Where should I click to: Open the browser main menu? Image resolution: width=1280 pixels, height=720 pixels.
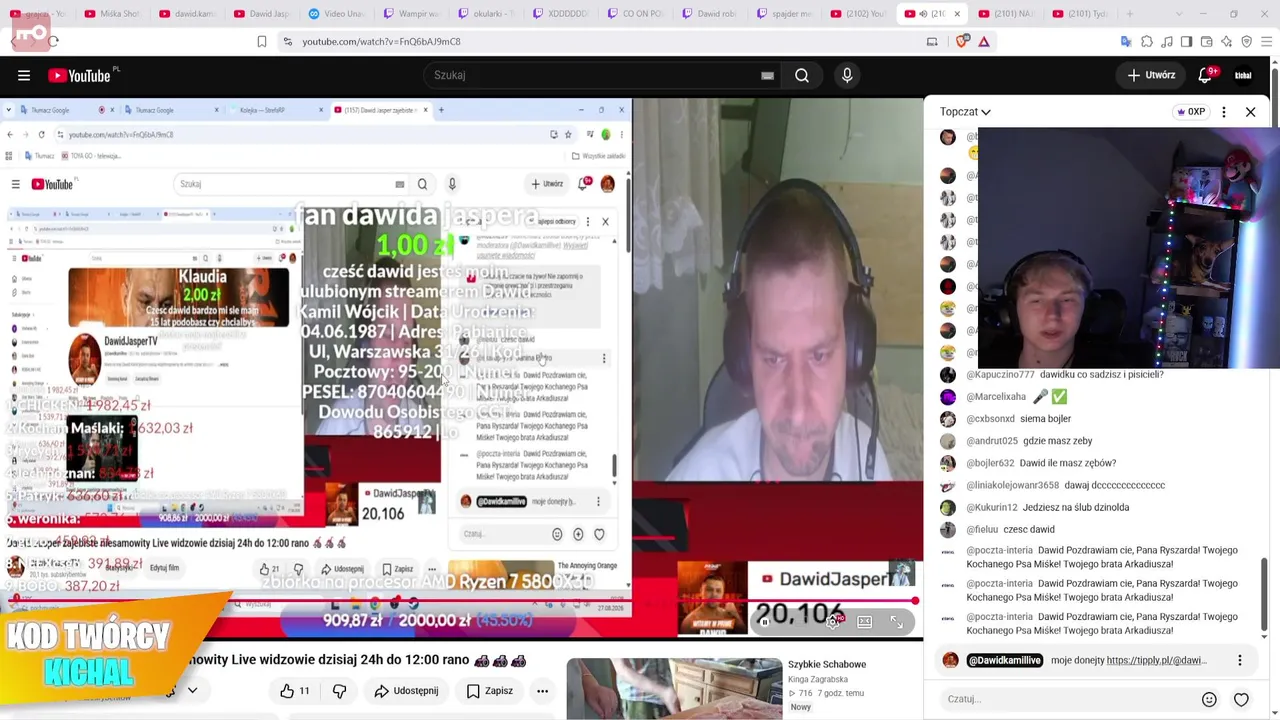pyautogui.click(x=1266, y=41)
